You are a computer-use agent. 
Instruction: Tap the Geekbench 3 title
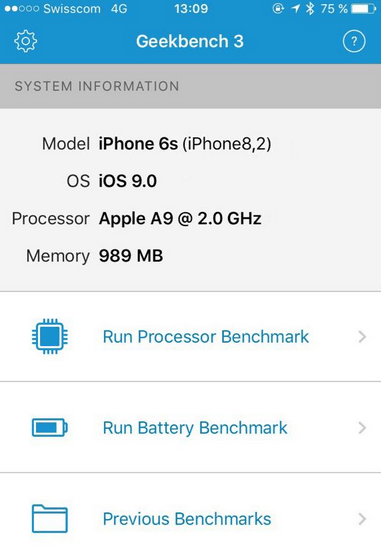[190, 41]
